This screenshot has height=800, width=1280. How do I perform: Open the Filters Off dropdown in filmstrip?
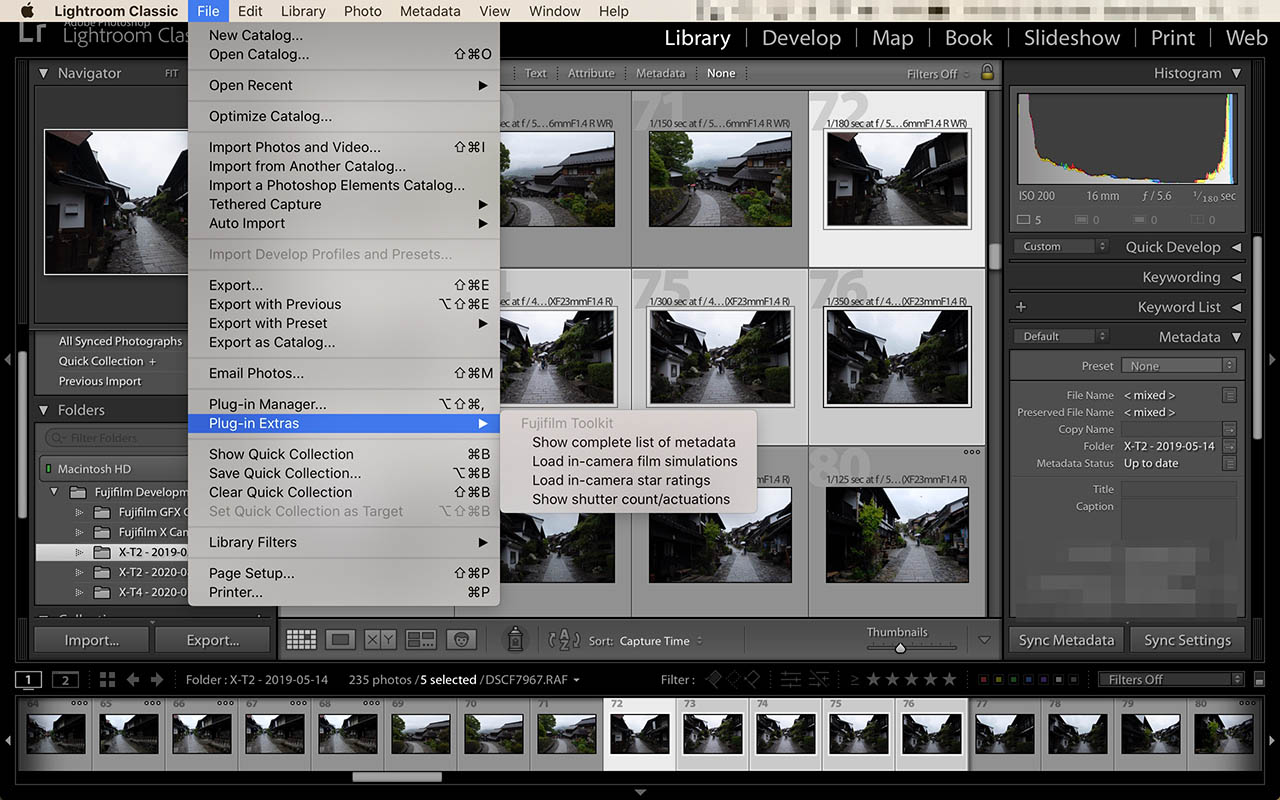click(1170, 680)
